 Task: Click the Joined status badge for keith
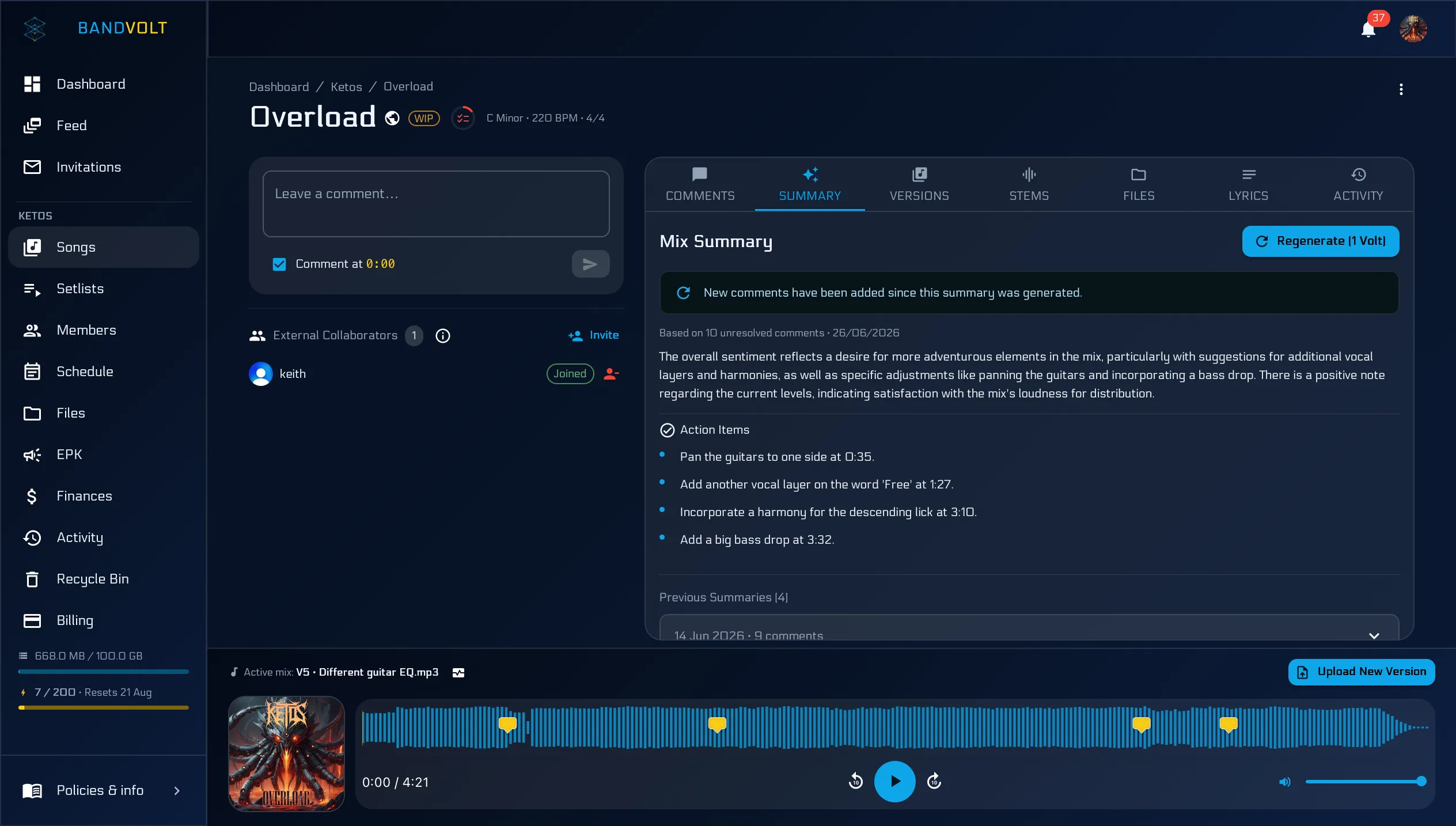(570, 374)
